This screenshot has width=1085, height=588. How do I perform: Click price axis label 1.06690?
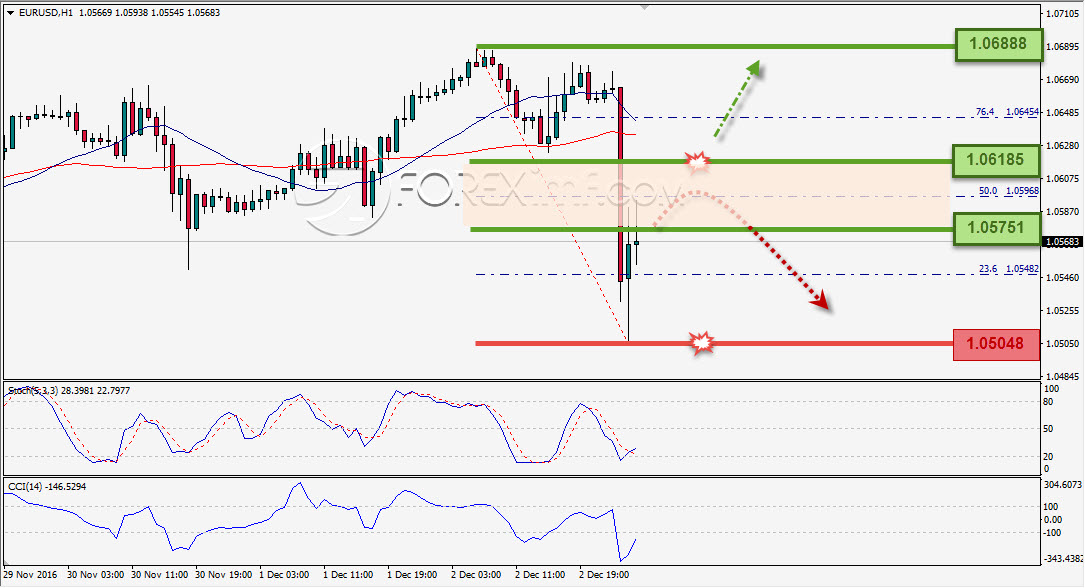tap(1063, 80)
